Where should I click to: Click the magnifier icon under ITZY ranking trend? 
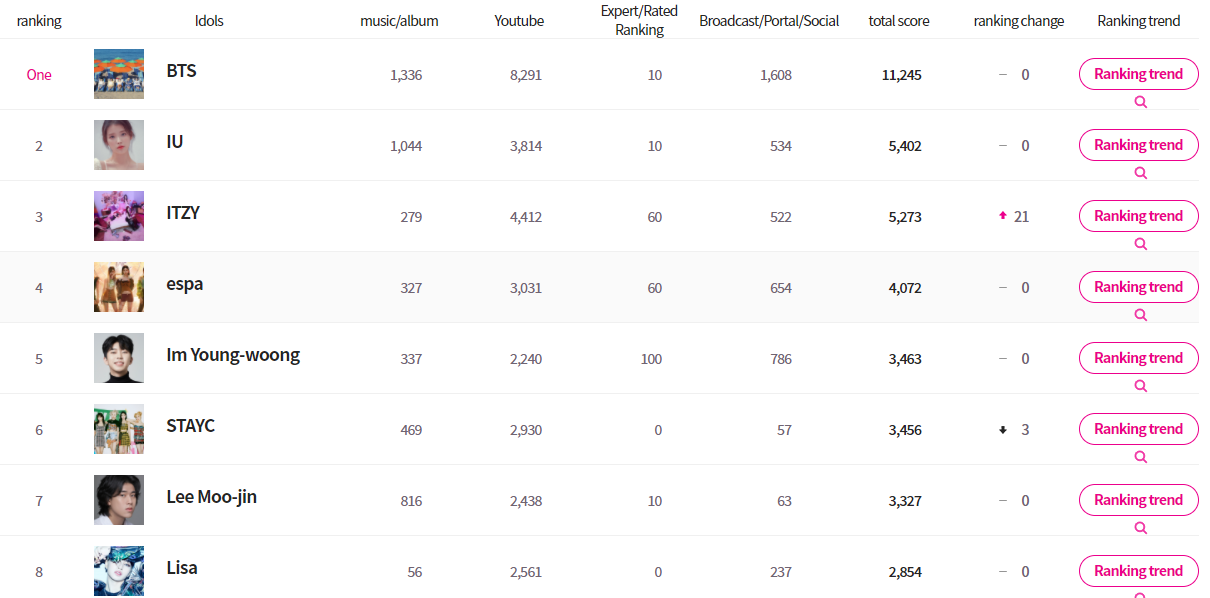click(1141, 244)
